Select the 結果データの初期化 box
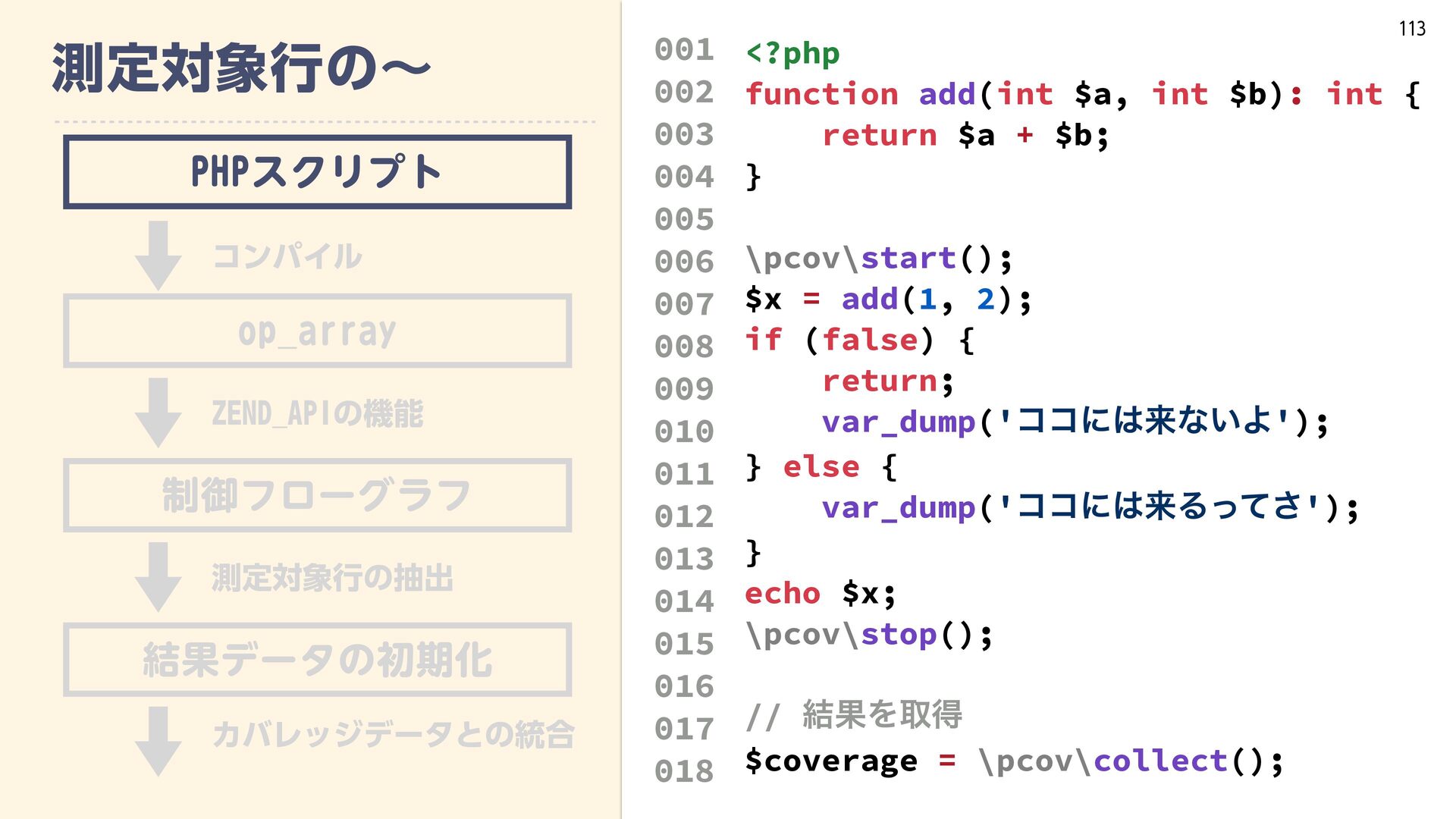 pos(317,660)
